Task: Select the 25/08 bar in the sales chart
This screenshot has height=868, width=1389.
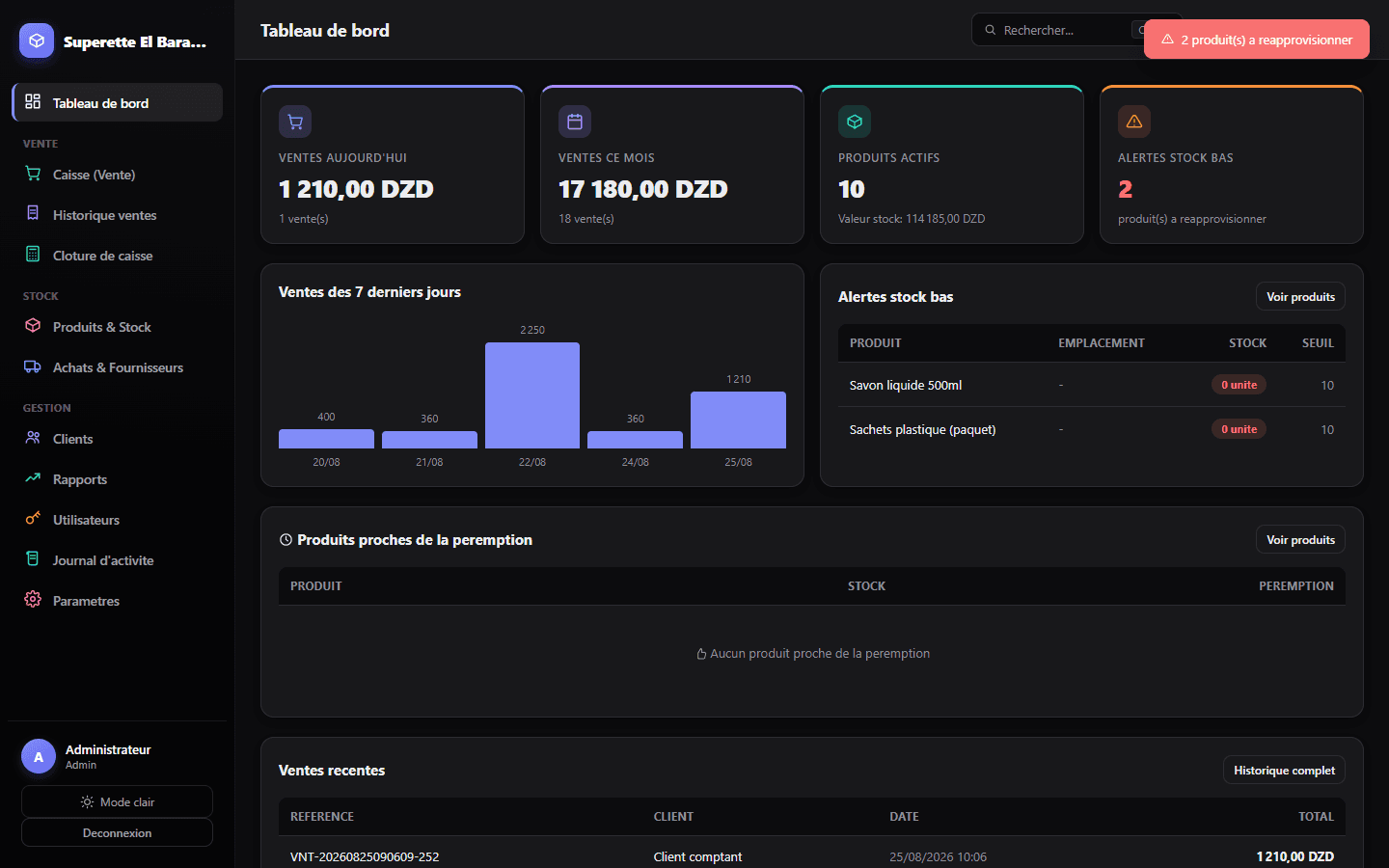Action: [738, 420]
